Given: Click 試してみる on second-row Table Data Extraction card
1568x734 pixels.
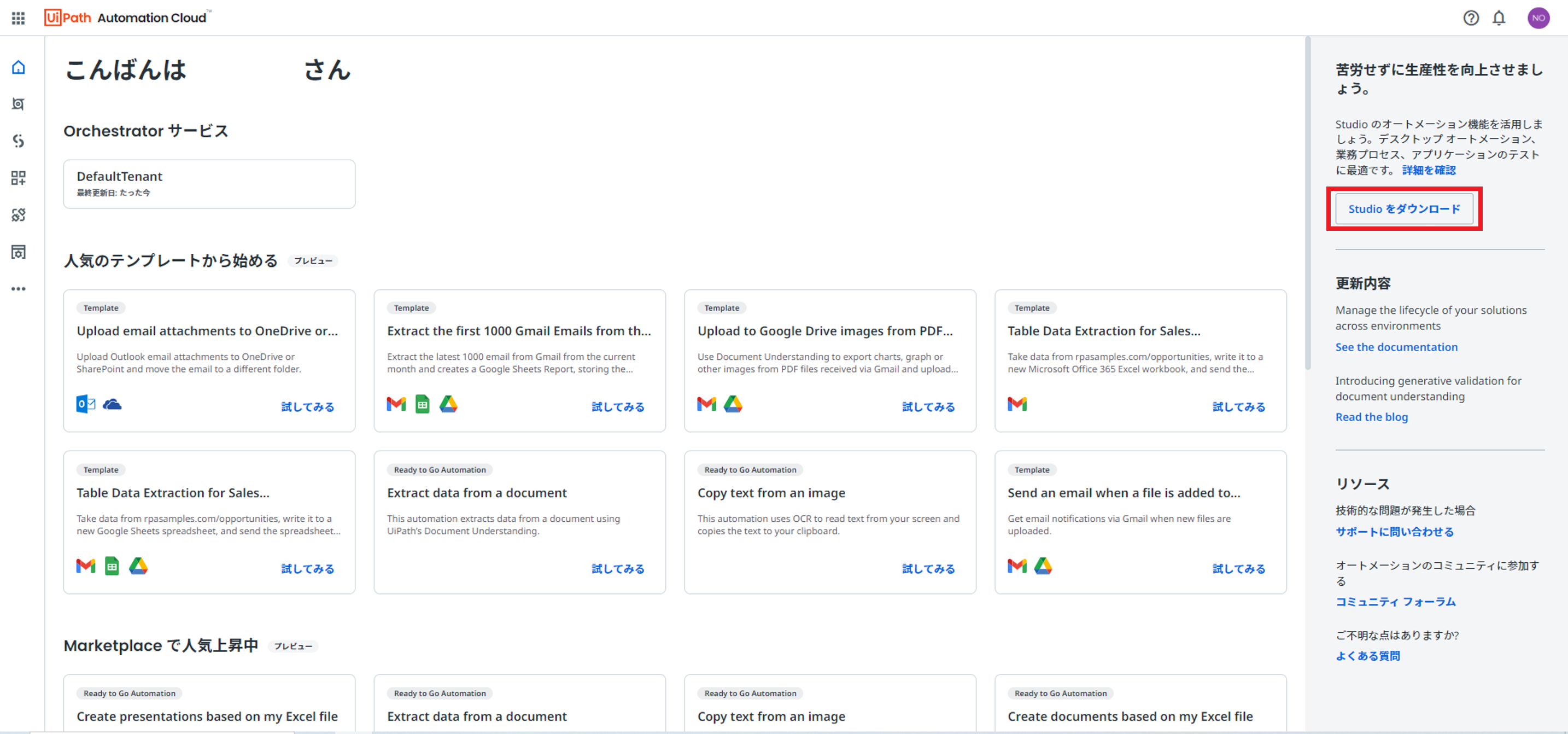Looking at the screenshot, I should coord(307,568).
